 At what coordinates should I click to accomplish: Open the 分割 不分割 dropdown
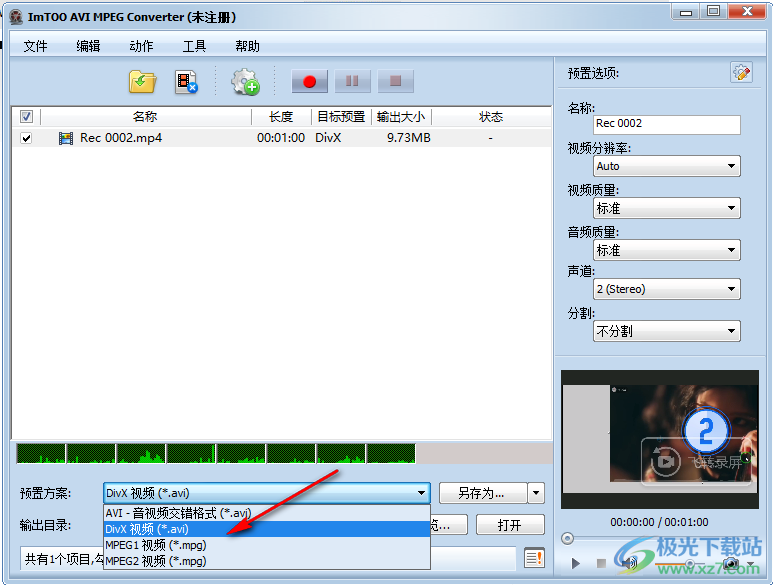coord(667,331)
